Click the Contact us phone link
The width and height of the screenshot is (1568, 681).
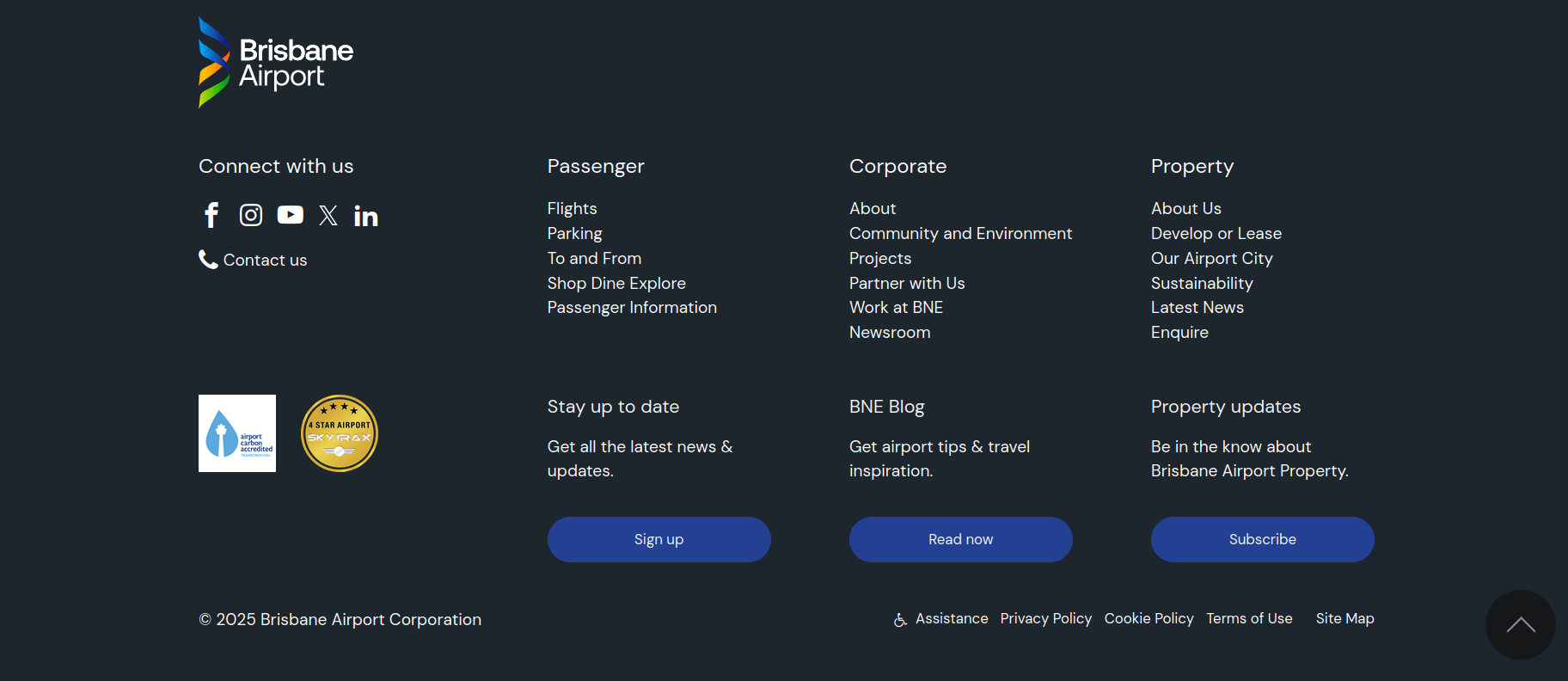point(254,260)
